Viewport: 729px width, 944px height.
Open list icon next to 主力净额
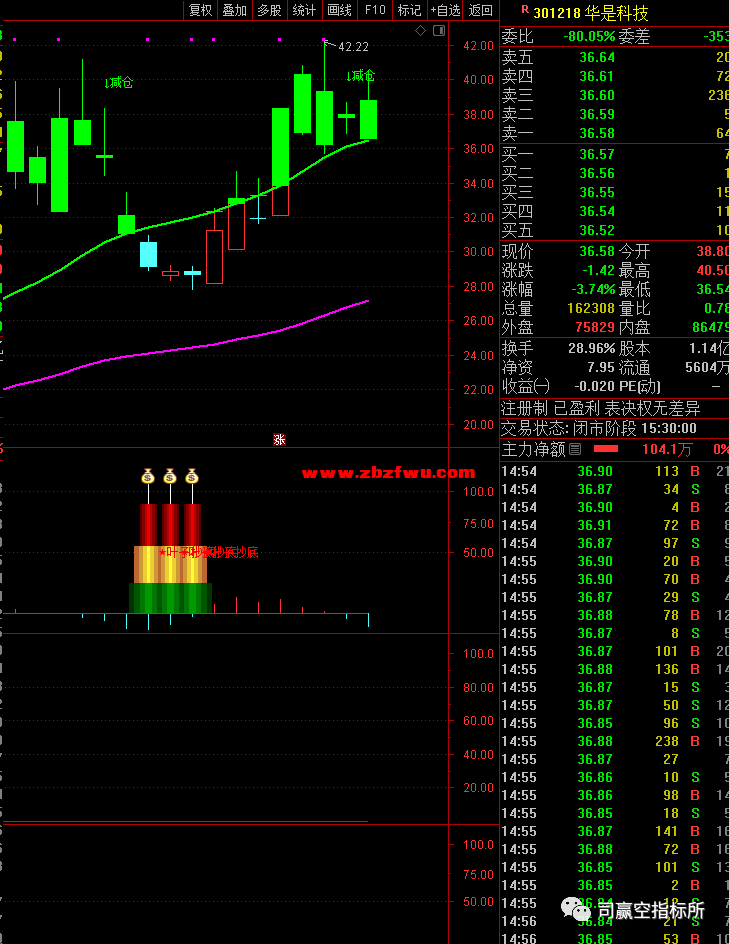coord(575,450)
